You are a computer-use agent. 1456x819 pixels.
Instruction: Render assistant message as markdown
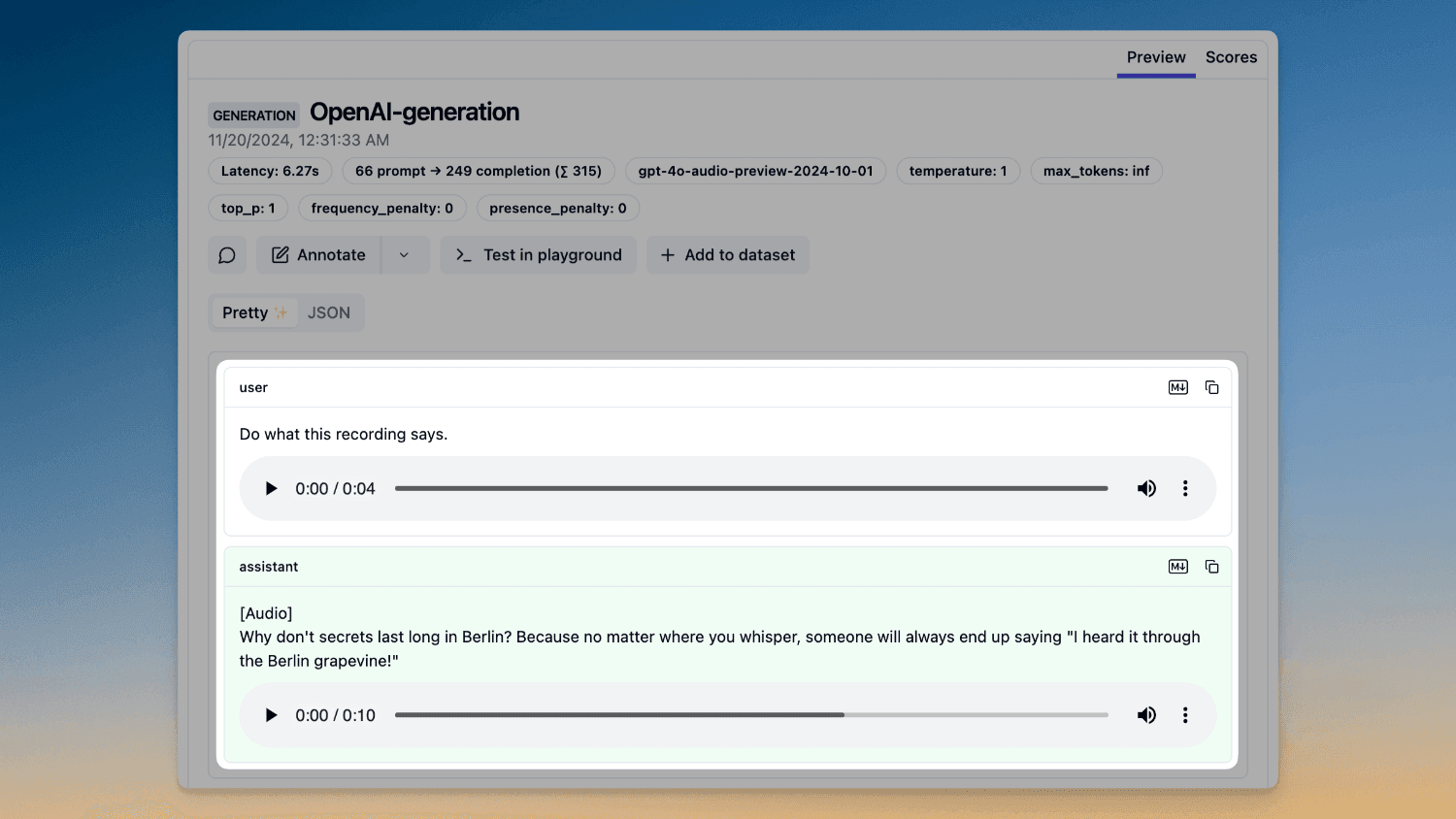1177,566
